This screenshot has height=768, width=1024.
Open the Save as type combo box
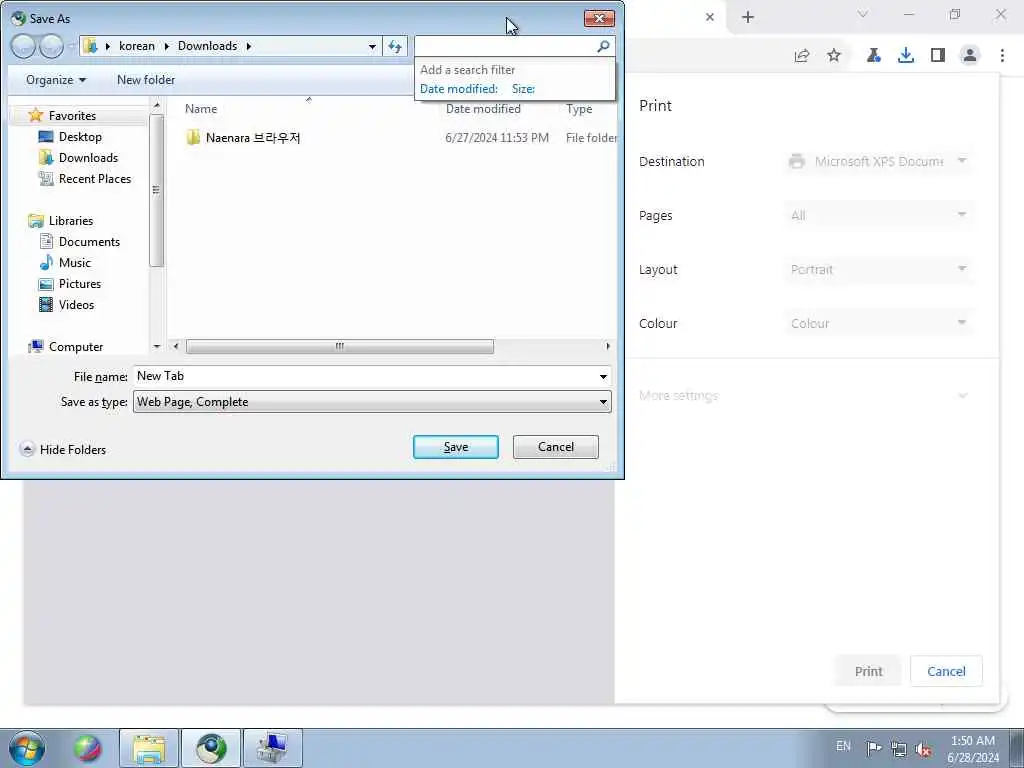click(372, 402)
